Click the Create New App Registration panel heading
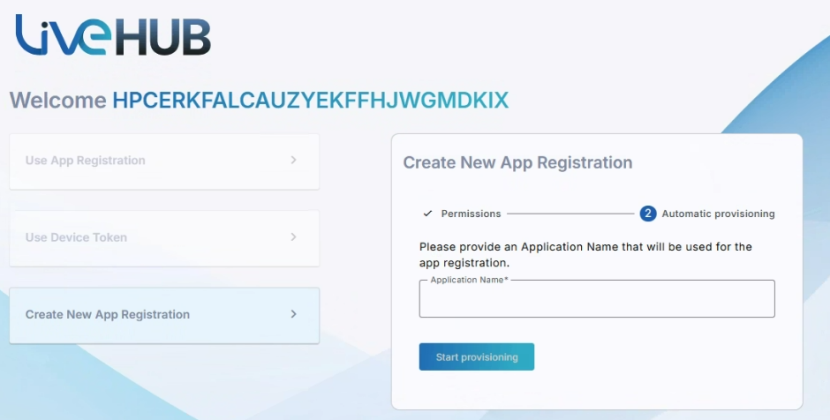830x420 pixels. (517, 162)
